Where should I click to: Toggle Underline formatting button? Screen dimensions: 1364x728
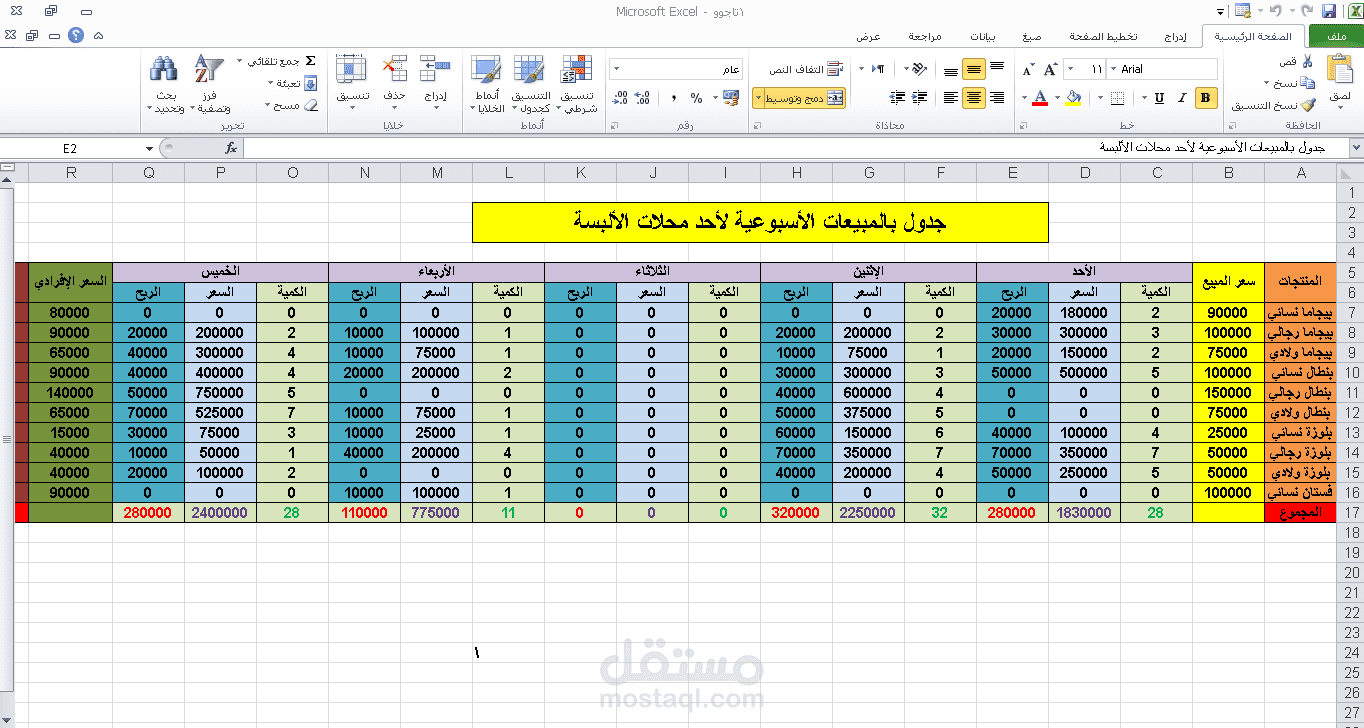click(1160, 98)
